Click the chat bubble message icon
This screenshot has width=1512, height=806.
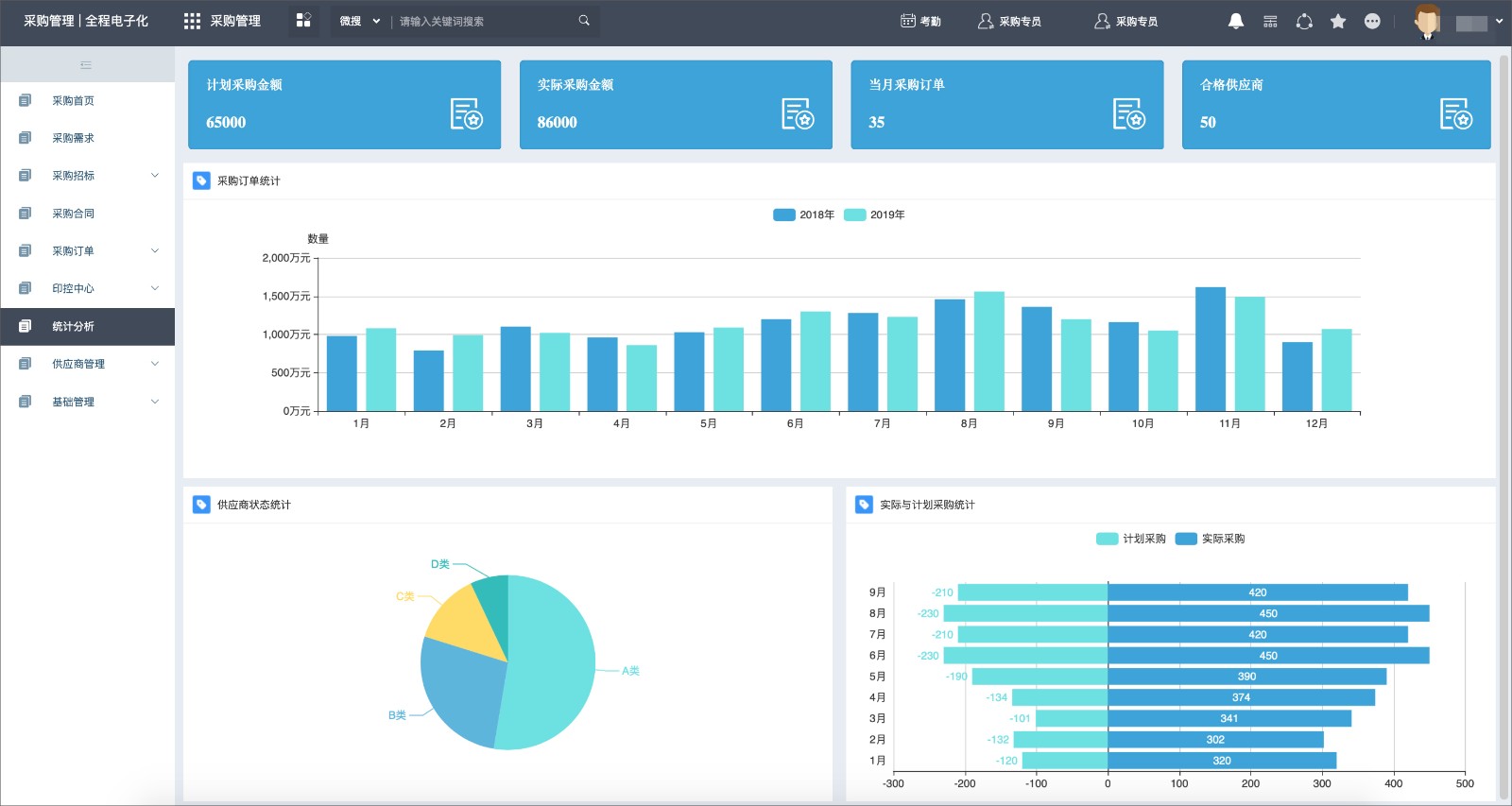point(1372,21)
